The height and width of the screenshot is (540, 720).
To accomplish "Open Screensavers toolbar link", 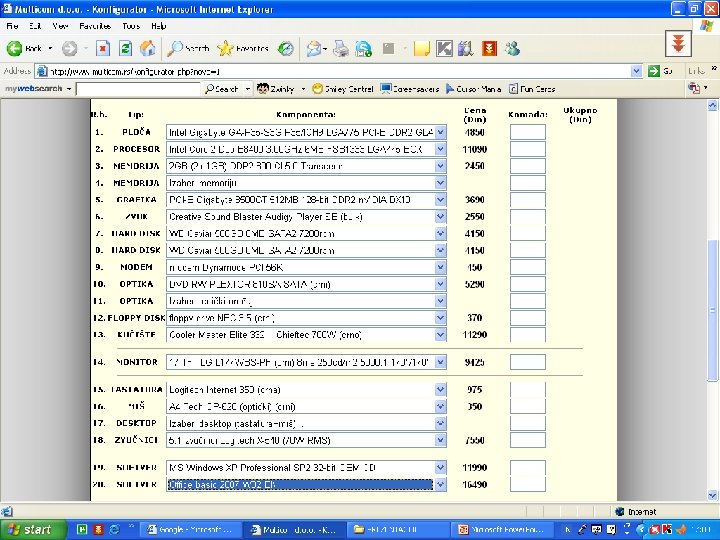I will click(410, 89).
